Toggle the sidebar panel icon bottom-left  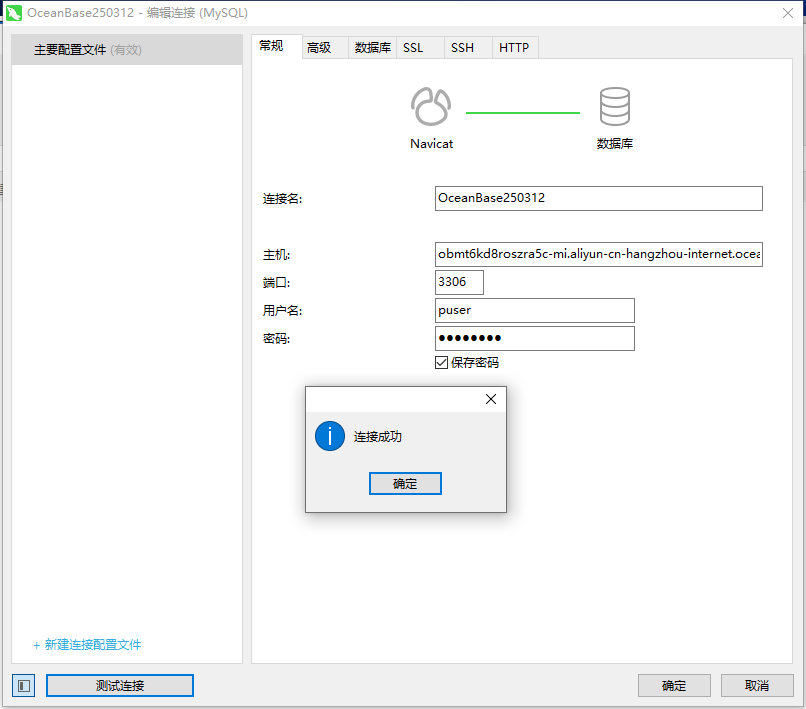tap(24, 685)
